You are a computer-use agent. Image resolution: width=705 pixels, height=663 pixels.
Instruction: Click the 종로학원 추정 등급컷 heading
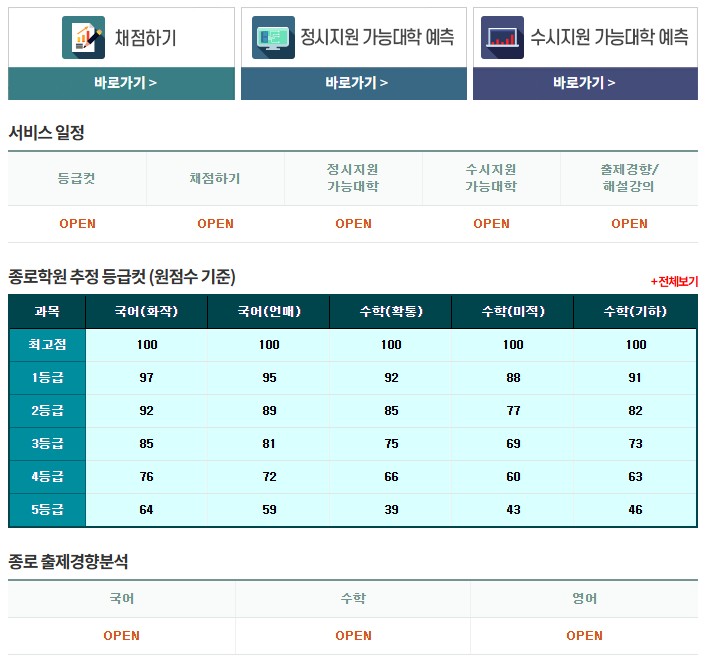pos(122,277)
